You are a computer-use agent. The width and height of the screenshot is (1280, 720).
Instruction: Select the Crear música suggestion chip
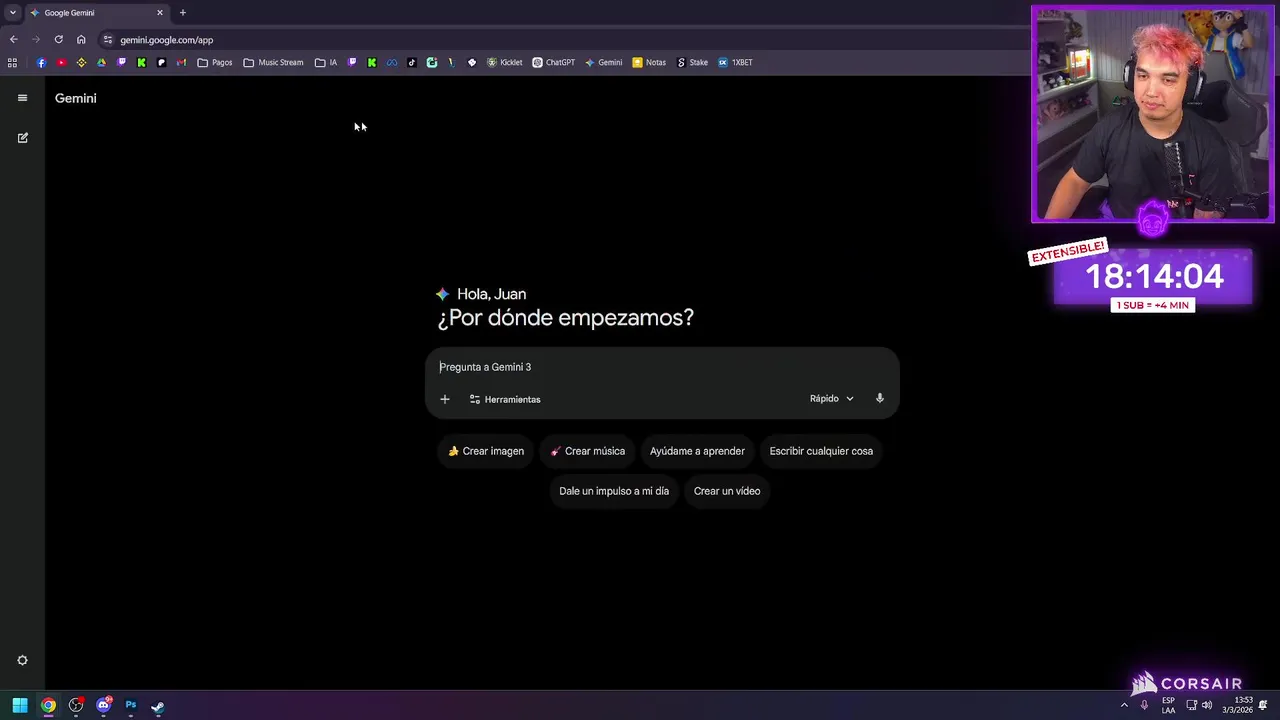click(588, 451)
